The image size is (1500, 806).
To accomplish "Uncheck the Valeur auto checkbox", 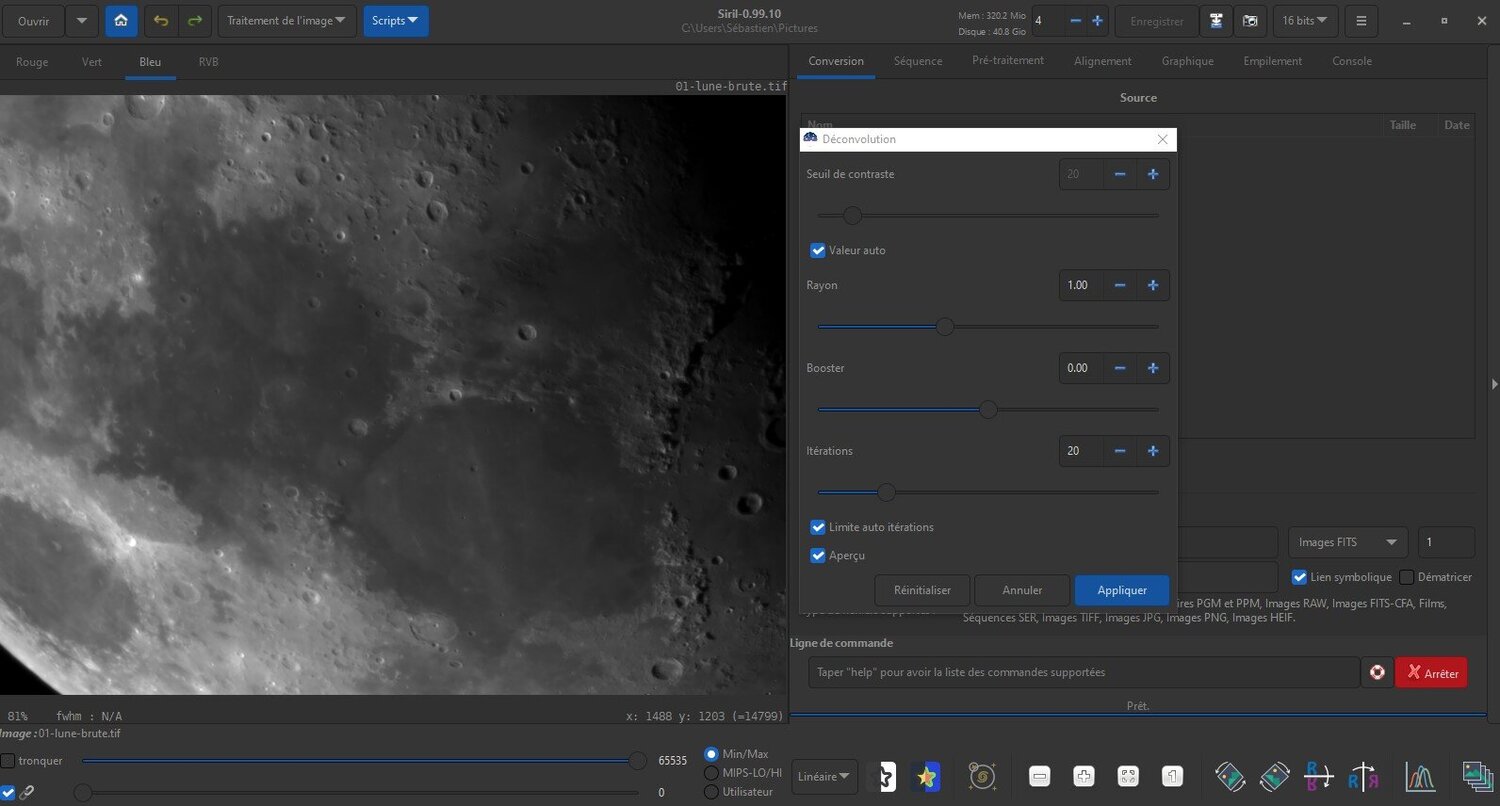I will pos(818,251).
